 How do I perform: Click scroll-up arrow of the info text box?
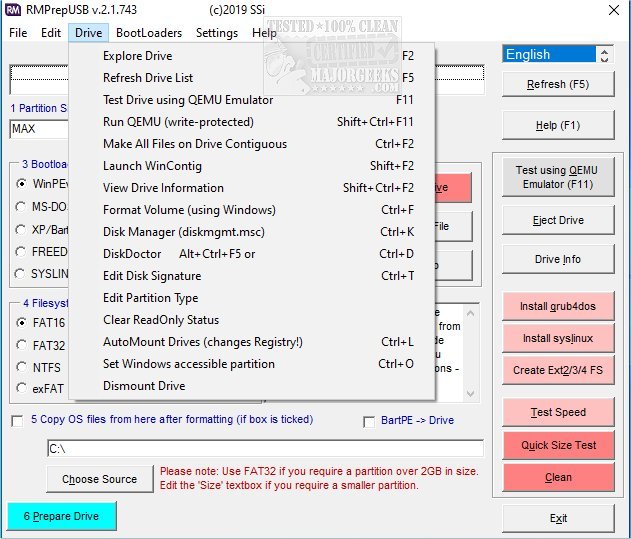(470, 313)
